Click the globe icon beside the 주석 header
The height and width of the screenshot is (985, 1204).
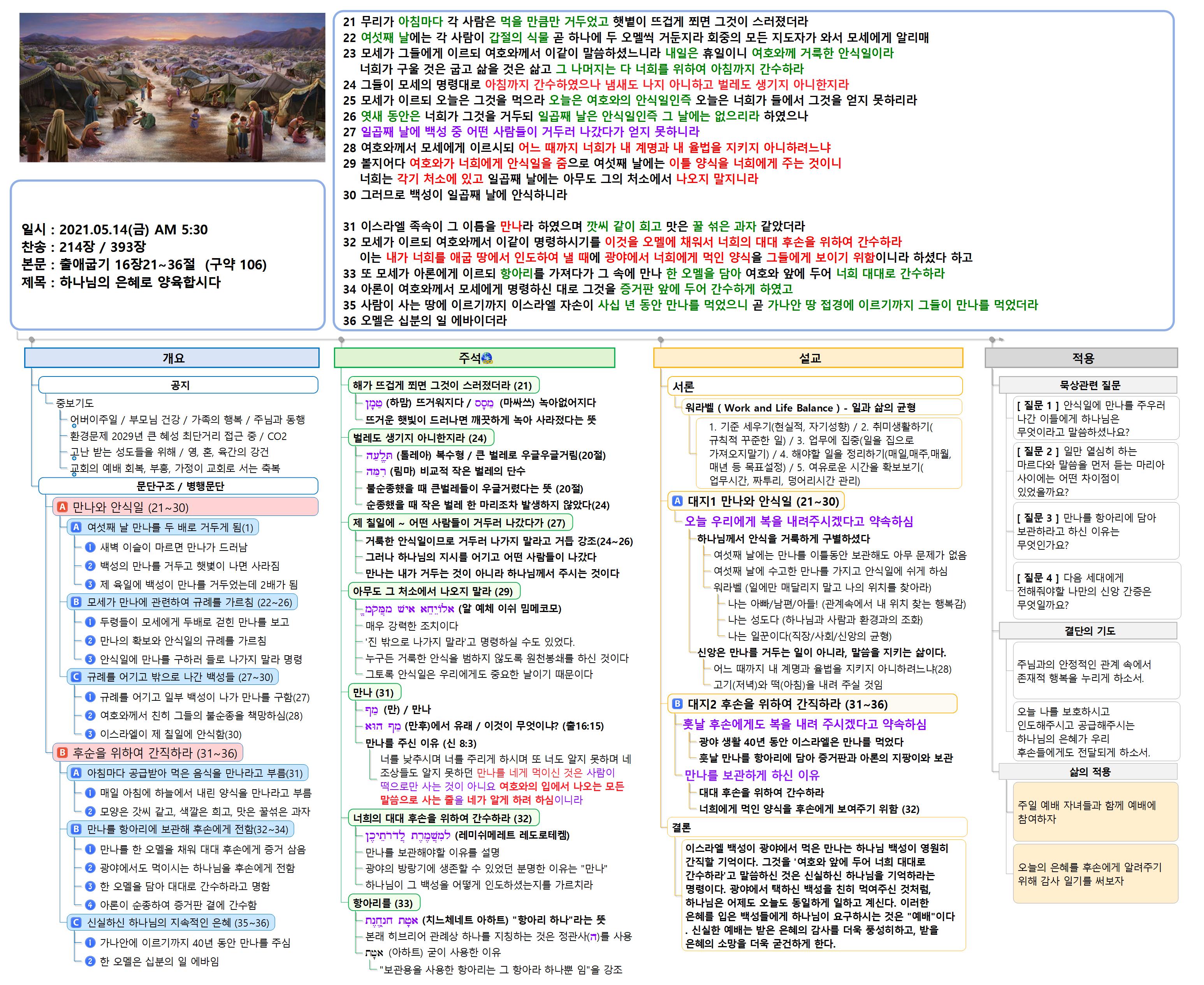coord(486,358)
